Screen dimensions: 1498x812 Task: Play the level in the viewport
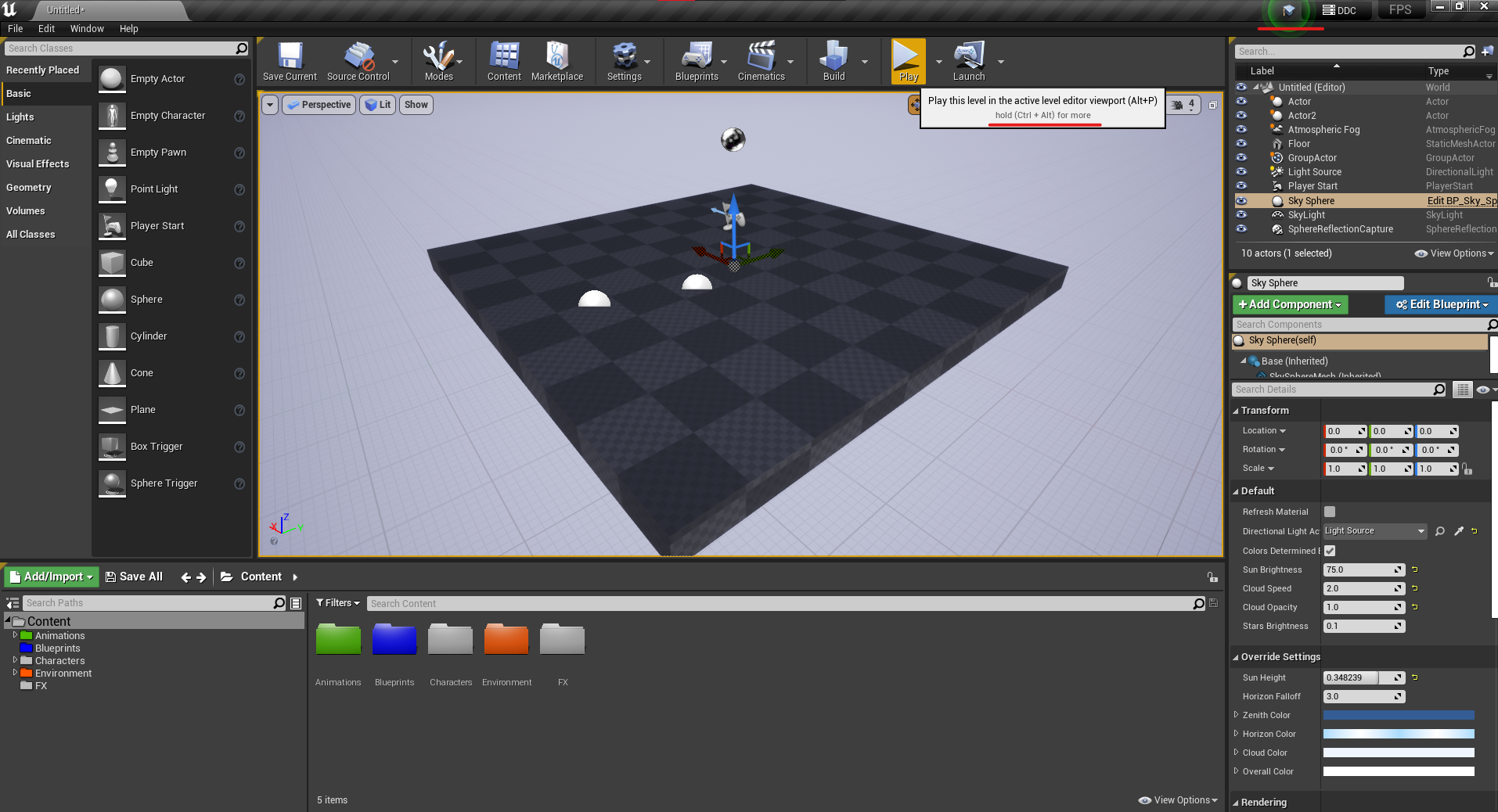(x=908, y=60)
